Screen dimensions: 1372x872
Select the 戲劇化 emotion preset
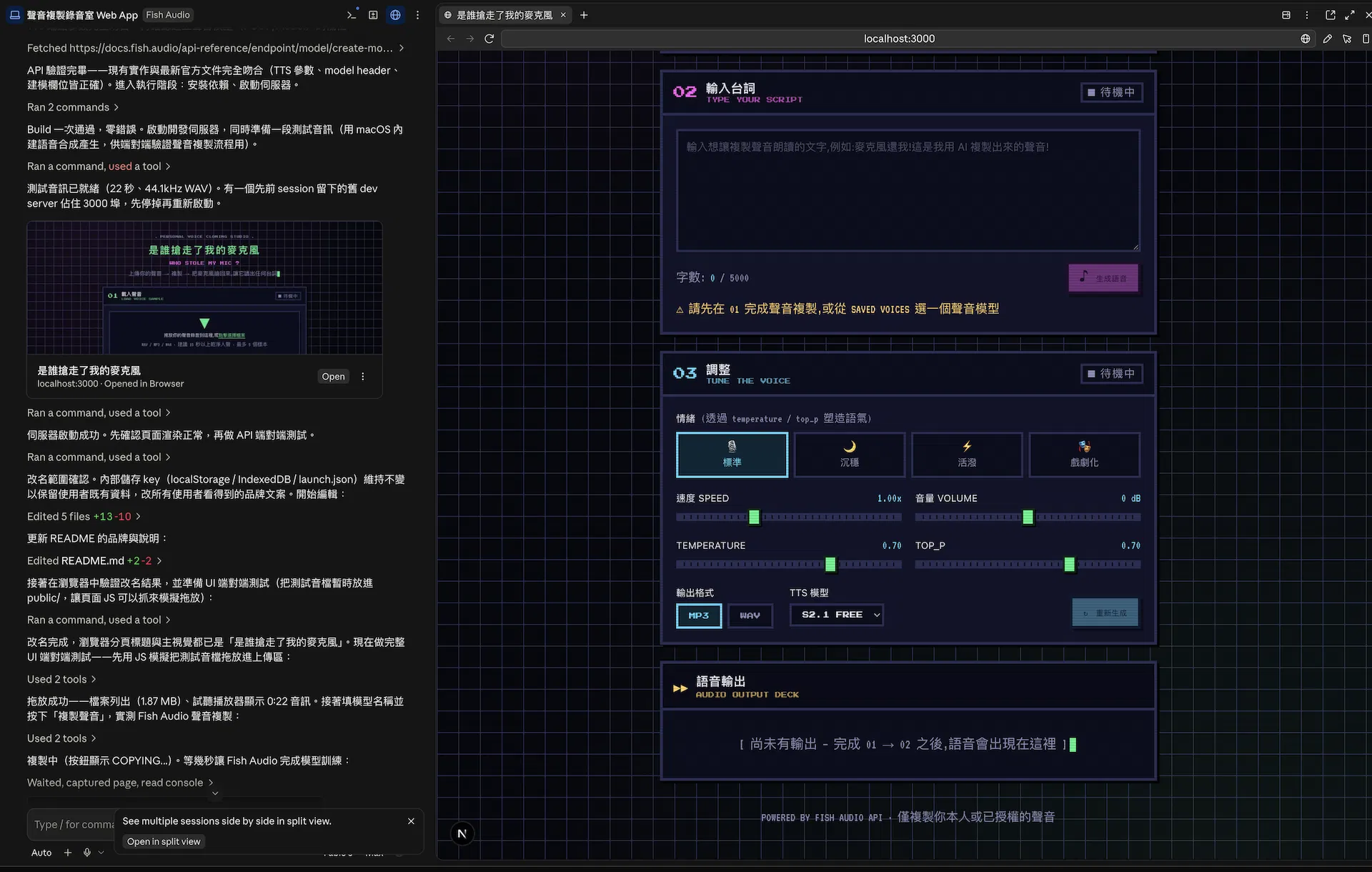(x=1084, y=455)
